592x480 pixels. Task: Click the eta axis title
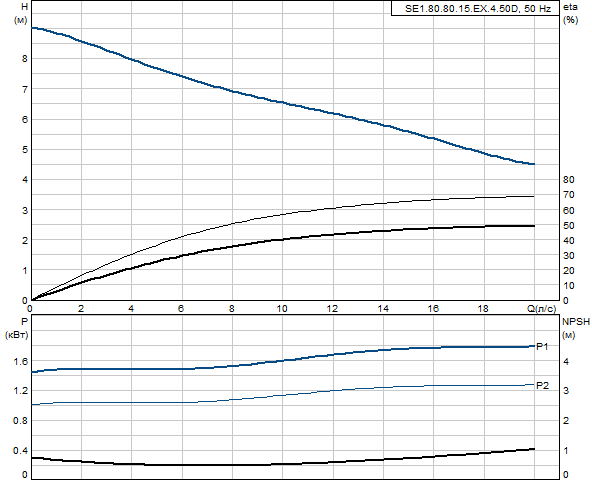tap(570, 7)
